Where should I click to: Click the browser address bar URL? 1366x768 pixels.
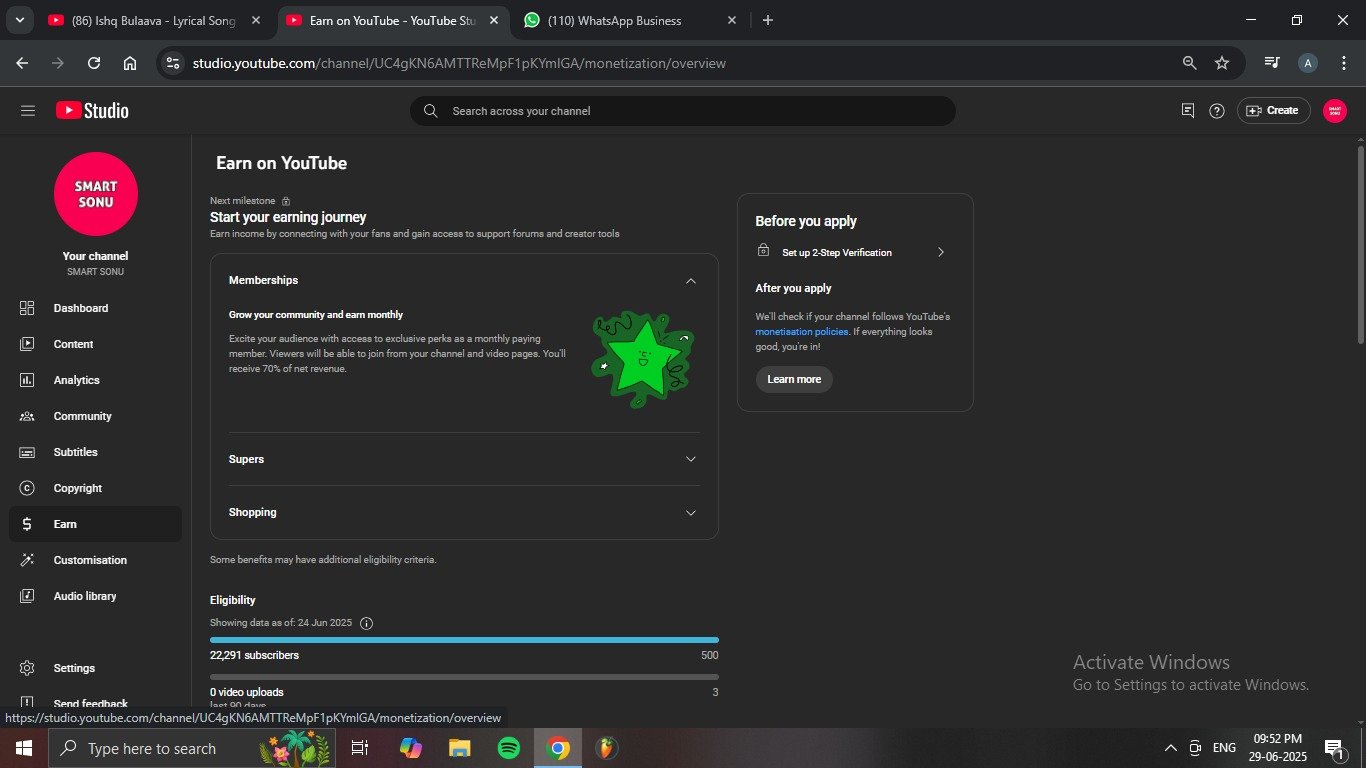[459, 63]
